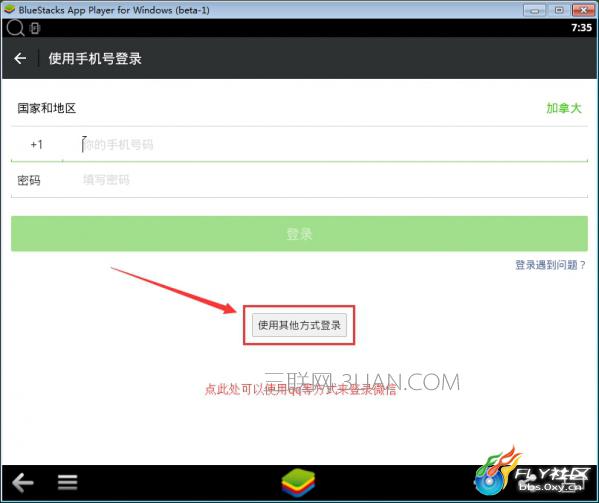The width and height of the screenshot is (599, 503).
Task: Open the hamburger menu in bottom bar
Action: click(67, 482)
